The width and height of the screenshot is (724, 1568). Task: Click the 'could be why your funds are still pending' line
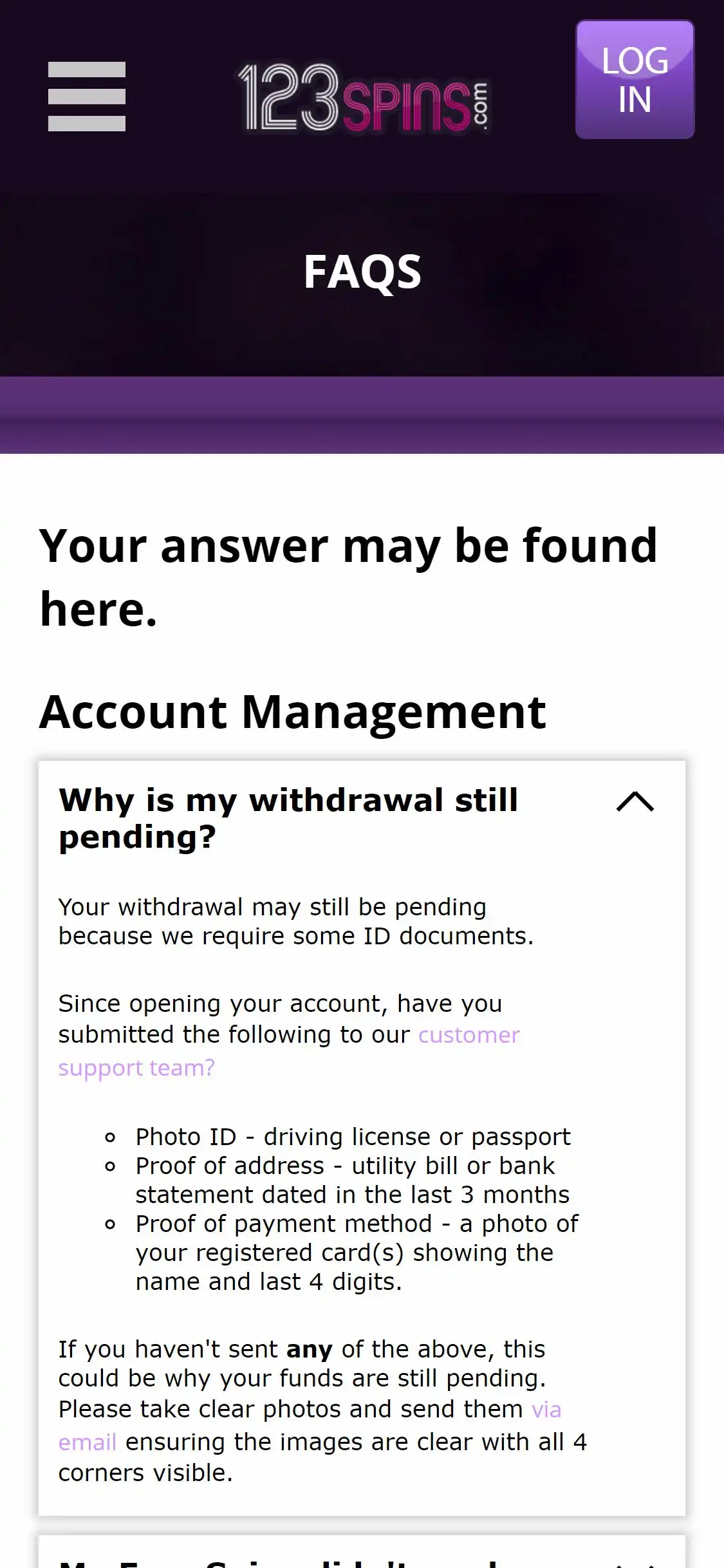[302, 1378]
